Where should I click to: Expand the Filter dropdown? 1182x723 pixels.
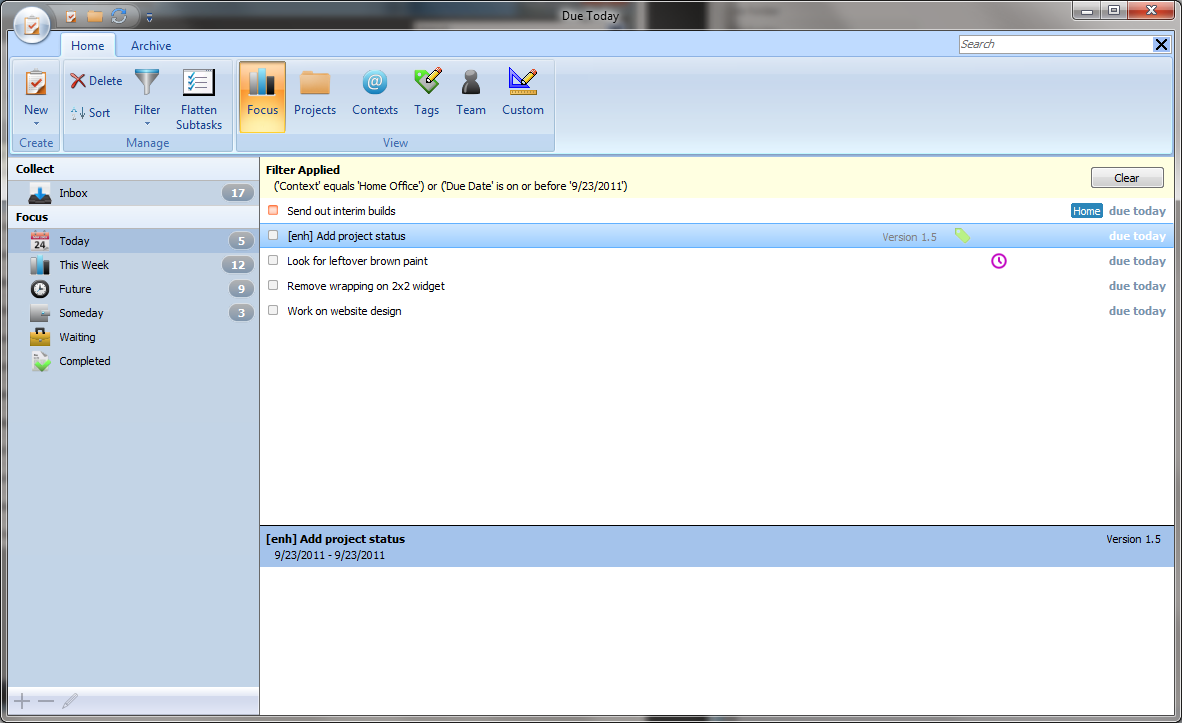pos(147,123)
